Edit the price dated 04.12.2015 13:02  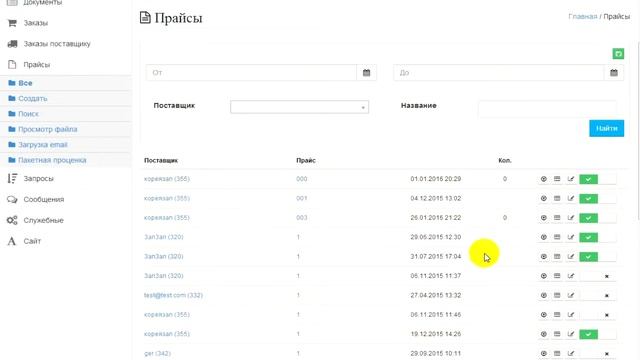click(x=571, y=198)
